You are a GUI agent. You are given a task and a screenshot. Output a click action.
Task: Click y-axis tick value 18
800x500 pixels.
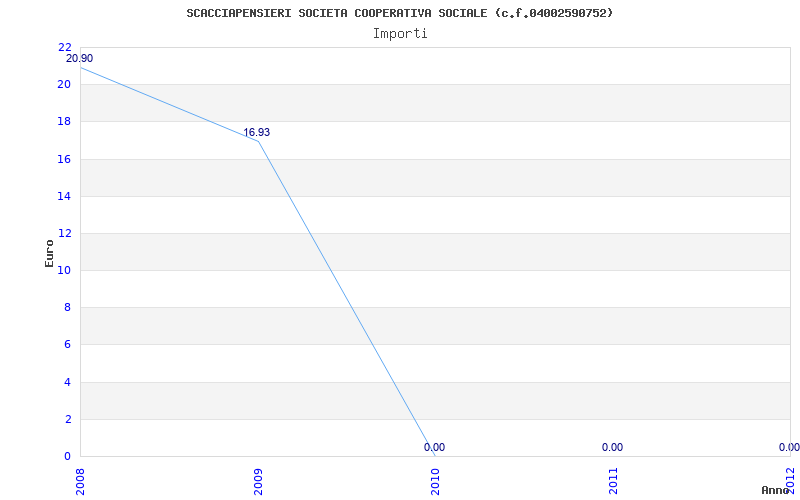(64, 122)
